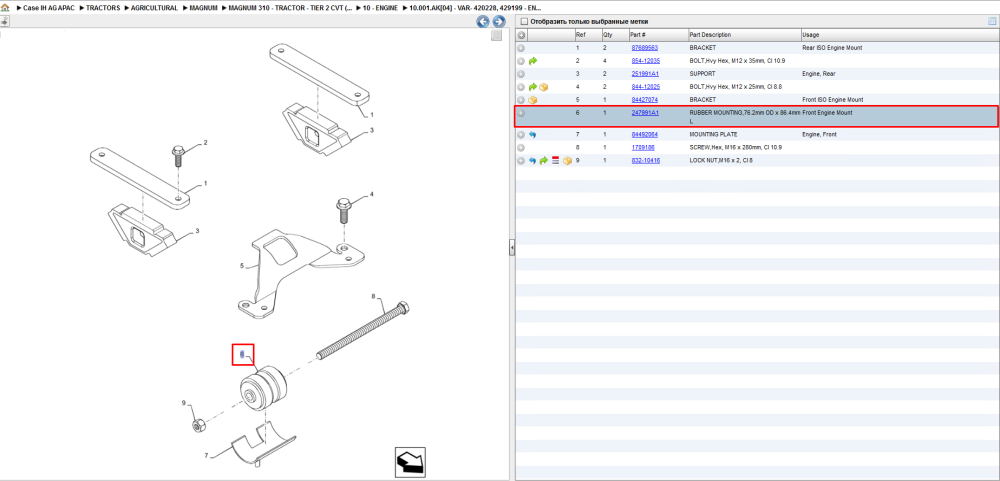The image size is (1000, 481).
Task: Click the diagram orientation arrow icon
Action: (410, 461)
